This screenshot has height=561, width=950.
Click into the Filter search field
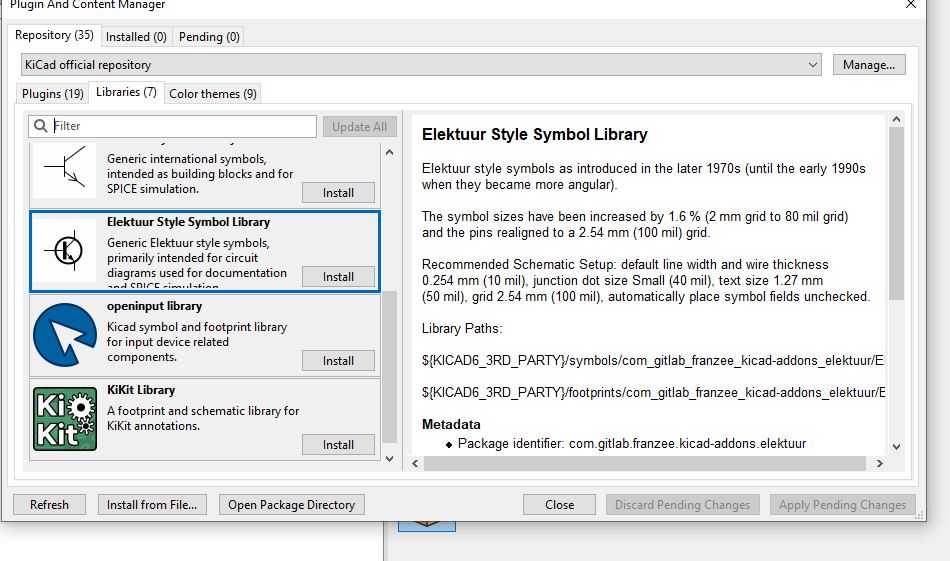[x=172, y=126]
